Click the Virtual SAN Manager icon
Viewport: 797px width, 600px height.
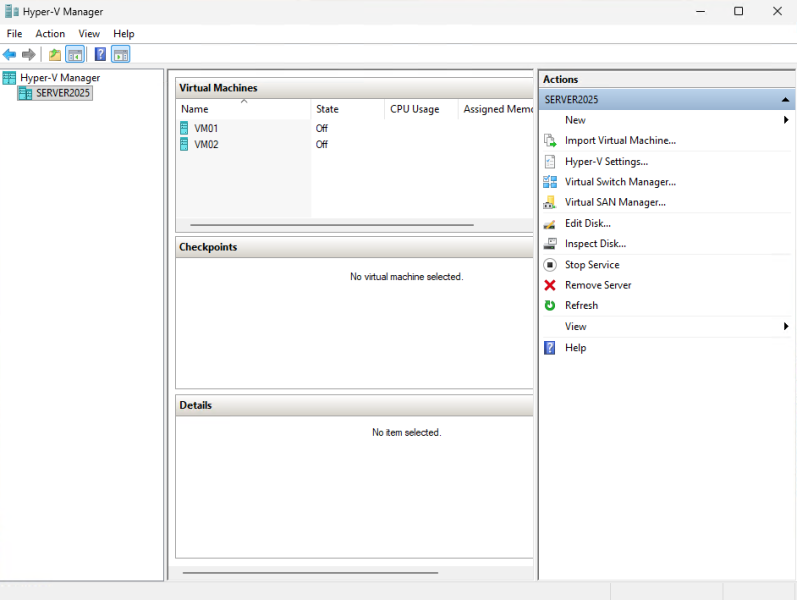(549, 202)
